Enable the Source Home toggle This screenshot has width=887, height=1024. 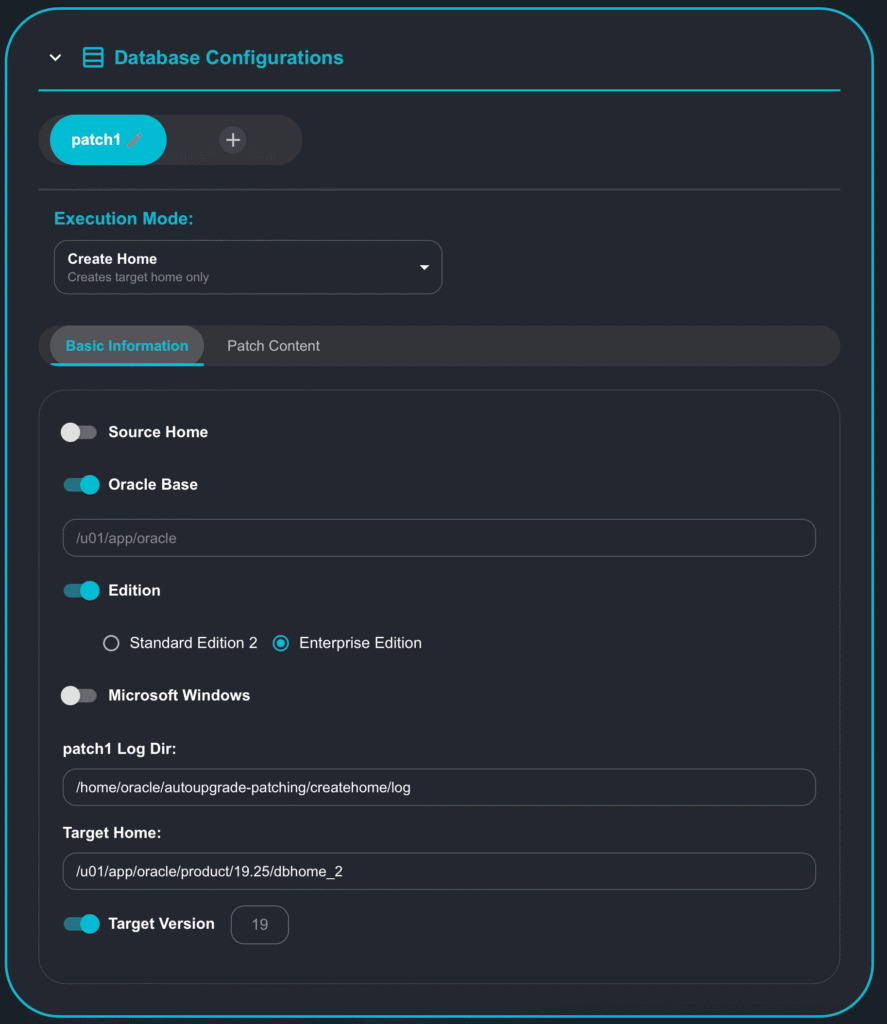click(79, 432)
